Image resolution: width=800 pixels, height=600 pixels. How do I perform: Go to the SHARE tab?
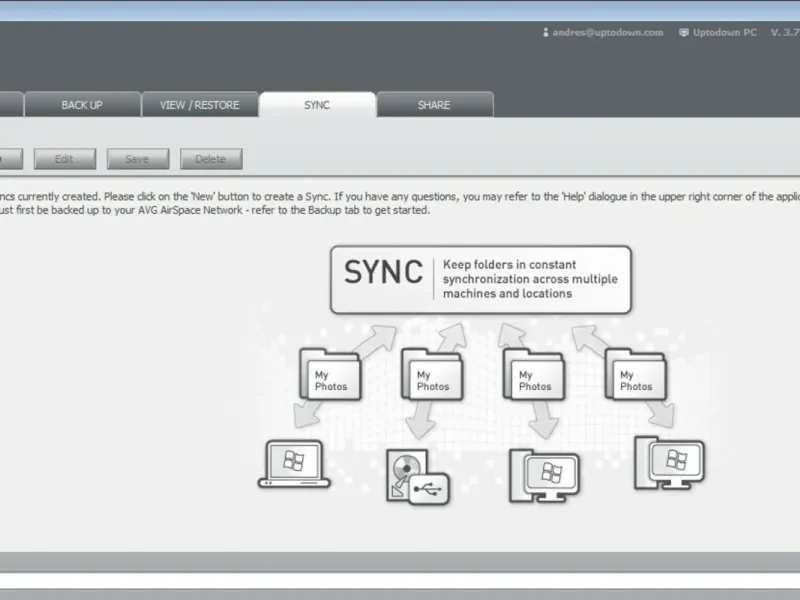[434, 105]
